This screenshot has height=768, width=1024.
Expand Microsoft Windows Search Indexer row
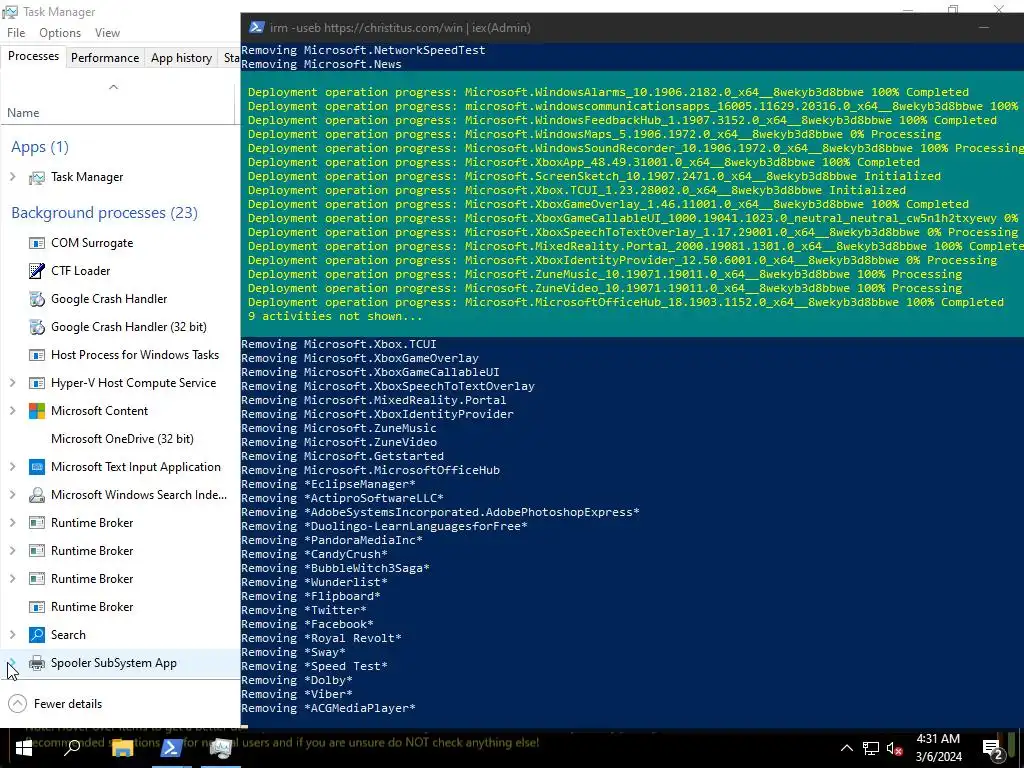[12, 495]
